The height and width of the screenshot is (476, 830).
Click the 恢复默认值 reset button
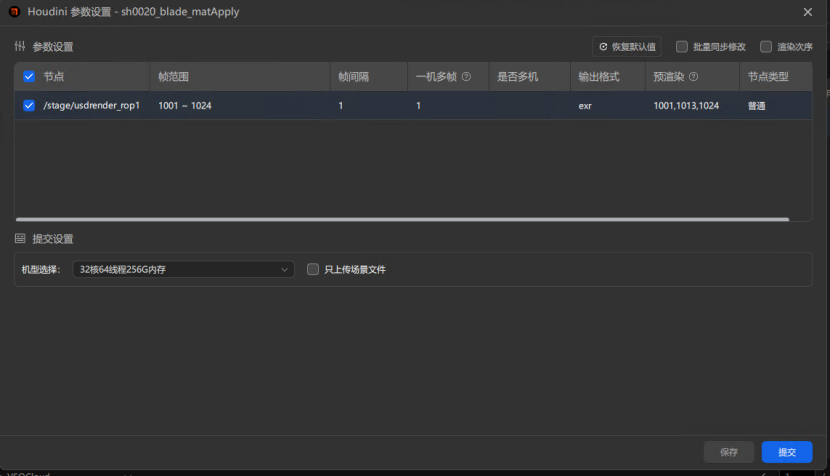(627, 47)
